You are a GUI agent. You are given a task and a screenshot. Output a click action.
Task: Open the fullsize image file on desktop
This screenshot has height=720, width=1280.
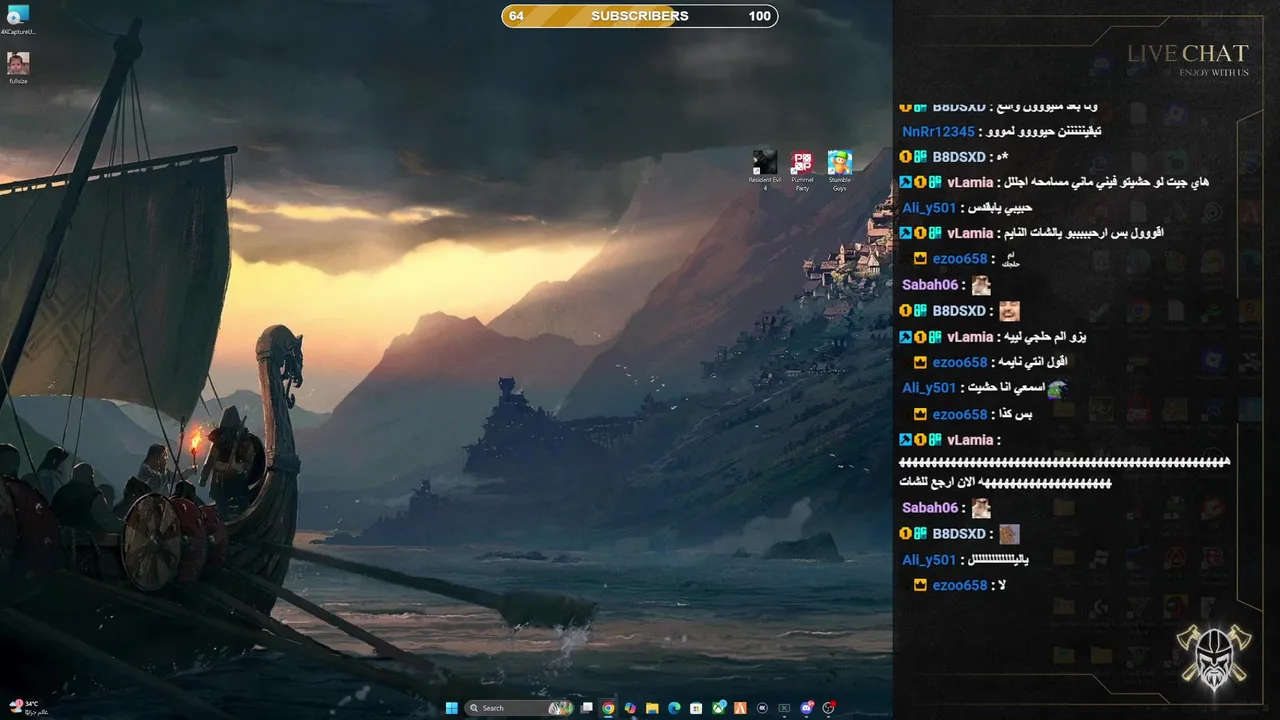click(18, 69)
